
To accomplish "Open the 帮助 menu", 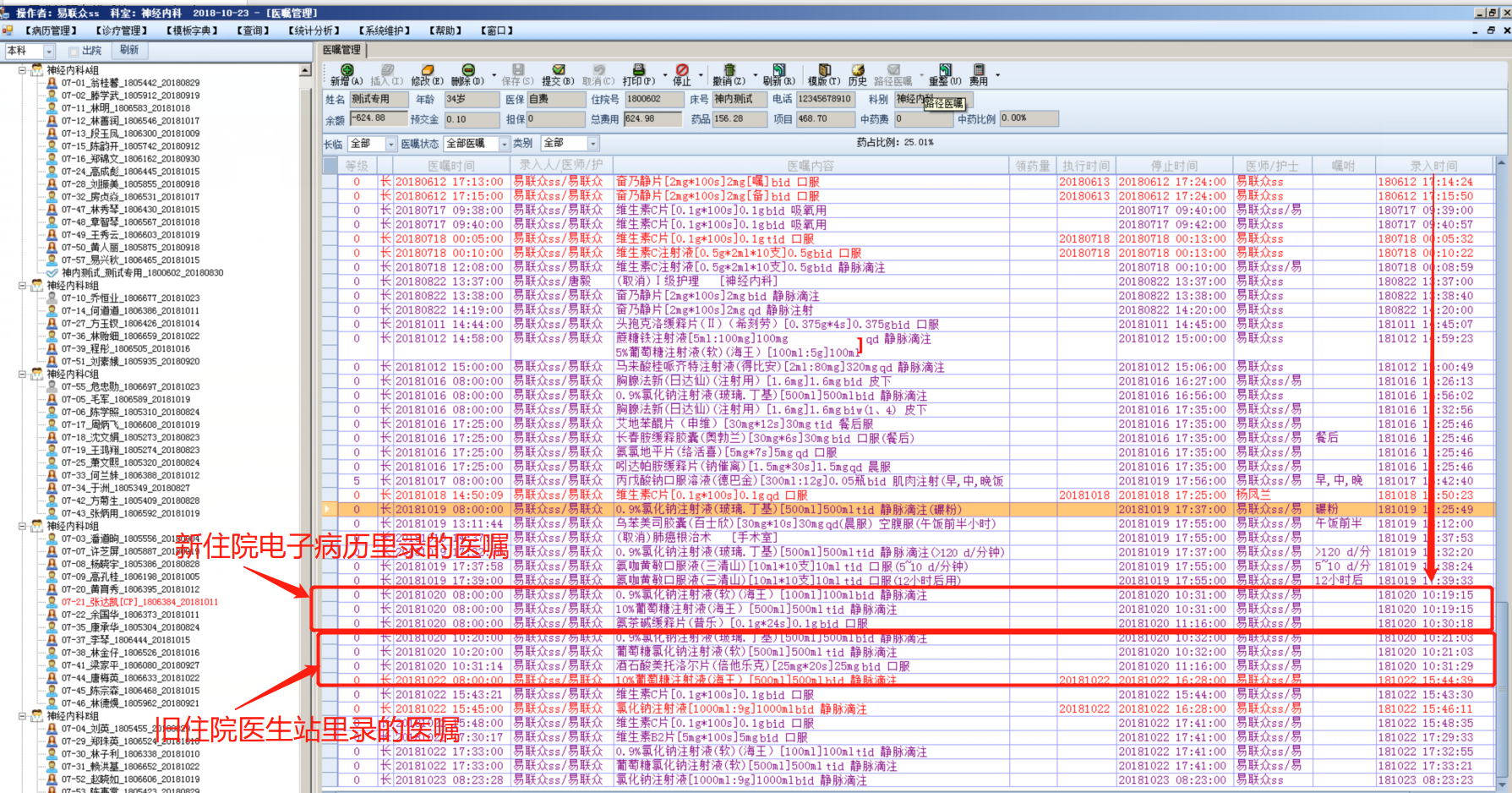I will 445,31.
